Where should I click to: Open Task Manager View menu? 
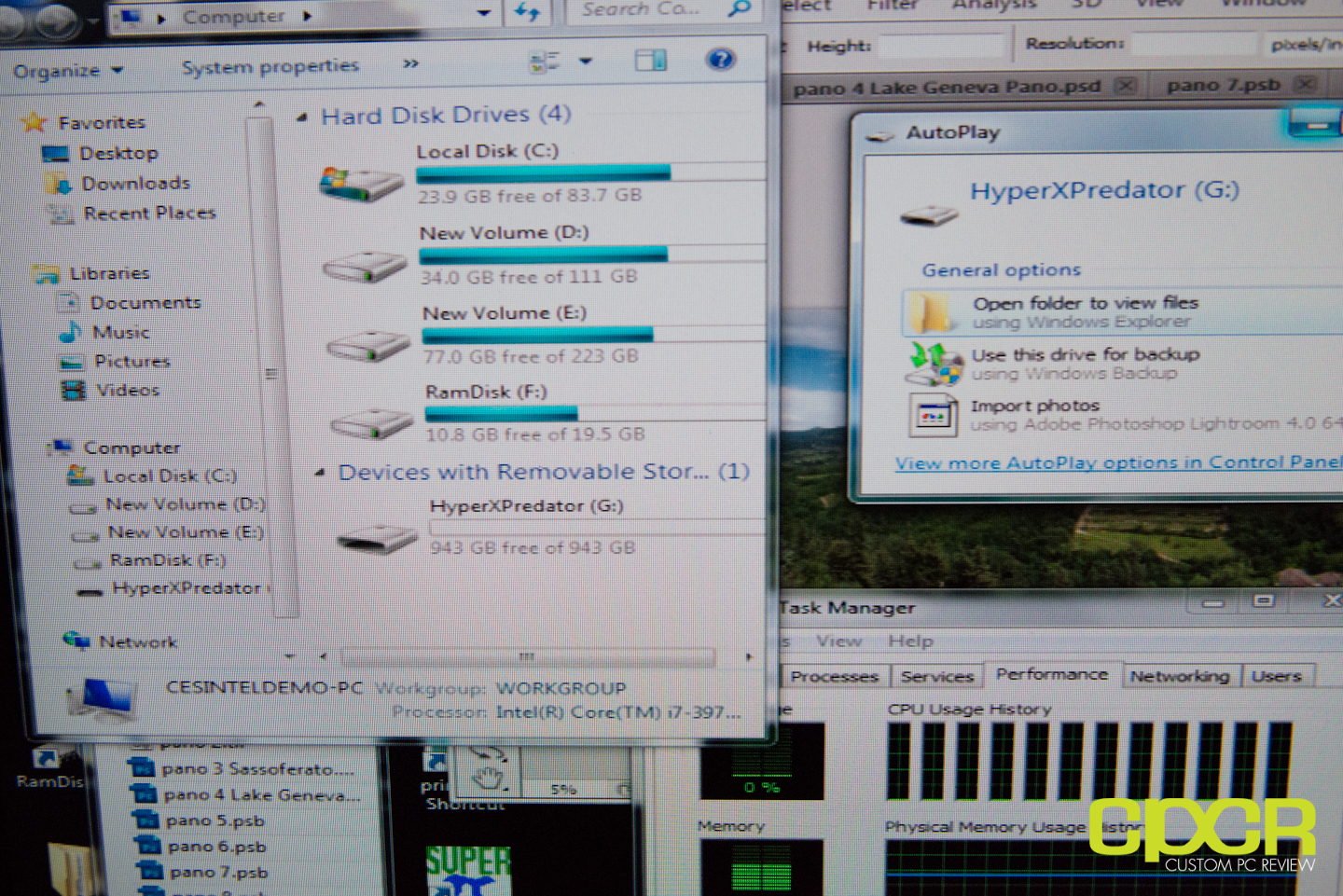838,641
